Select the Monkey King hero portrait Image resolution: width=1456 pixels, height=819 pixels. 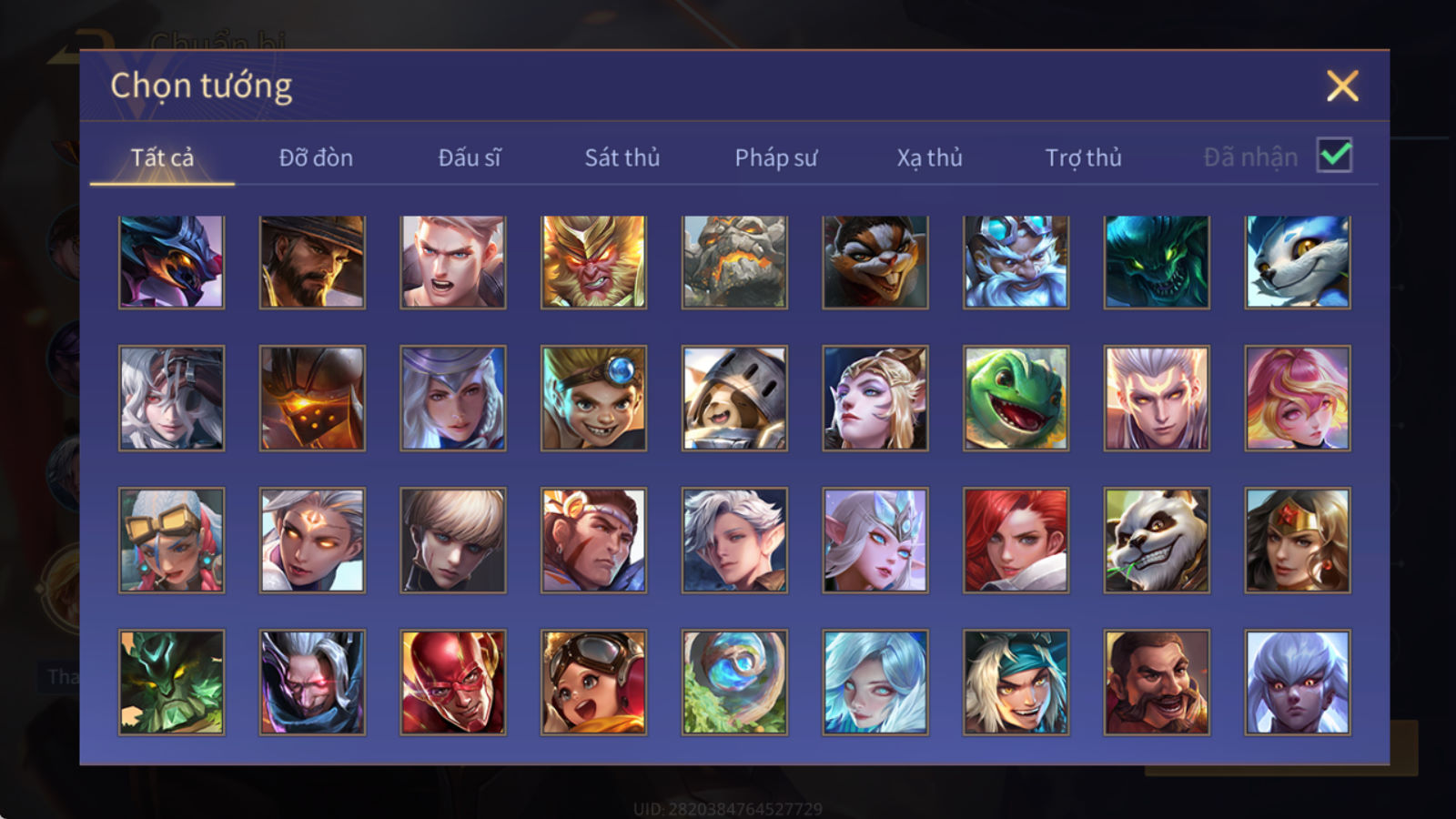pos(593,262)
